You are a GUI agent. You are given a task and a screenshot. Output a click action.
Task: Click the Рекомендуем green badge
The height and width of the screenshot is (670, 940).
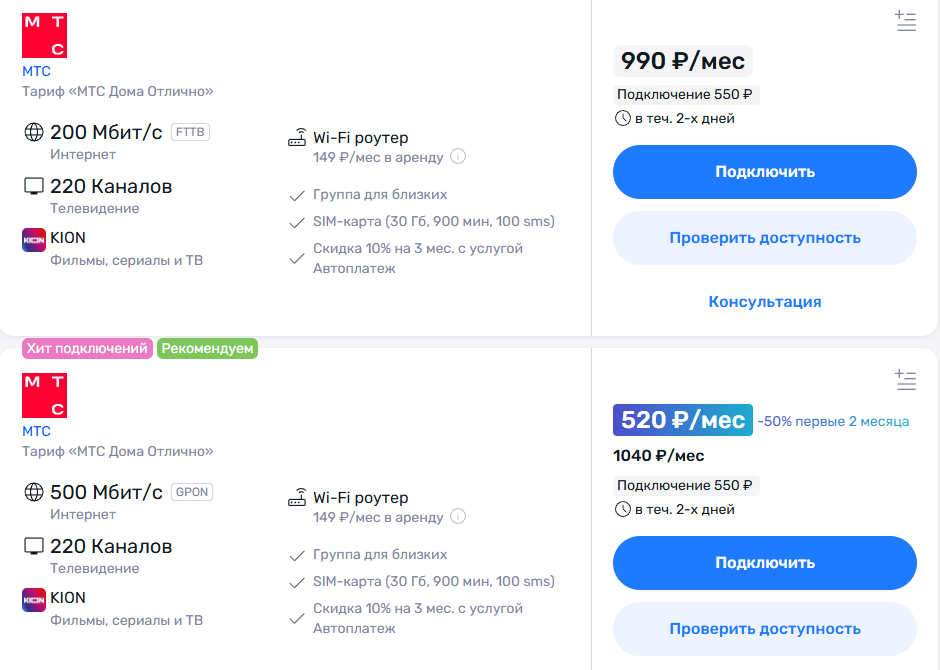[x=207, y=349]
